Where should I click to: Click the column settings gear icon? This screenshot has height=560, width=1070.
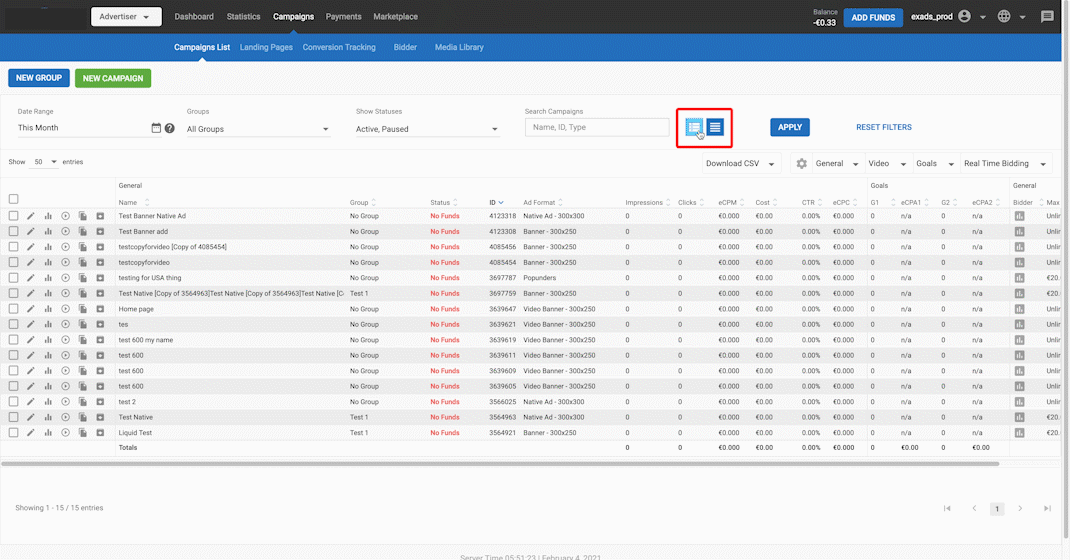click(x=801, y=164)
